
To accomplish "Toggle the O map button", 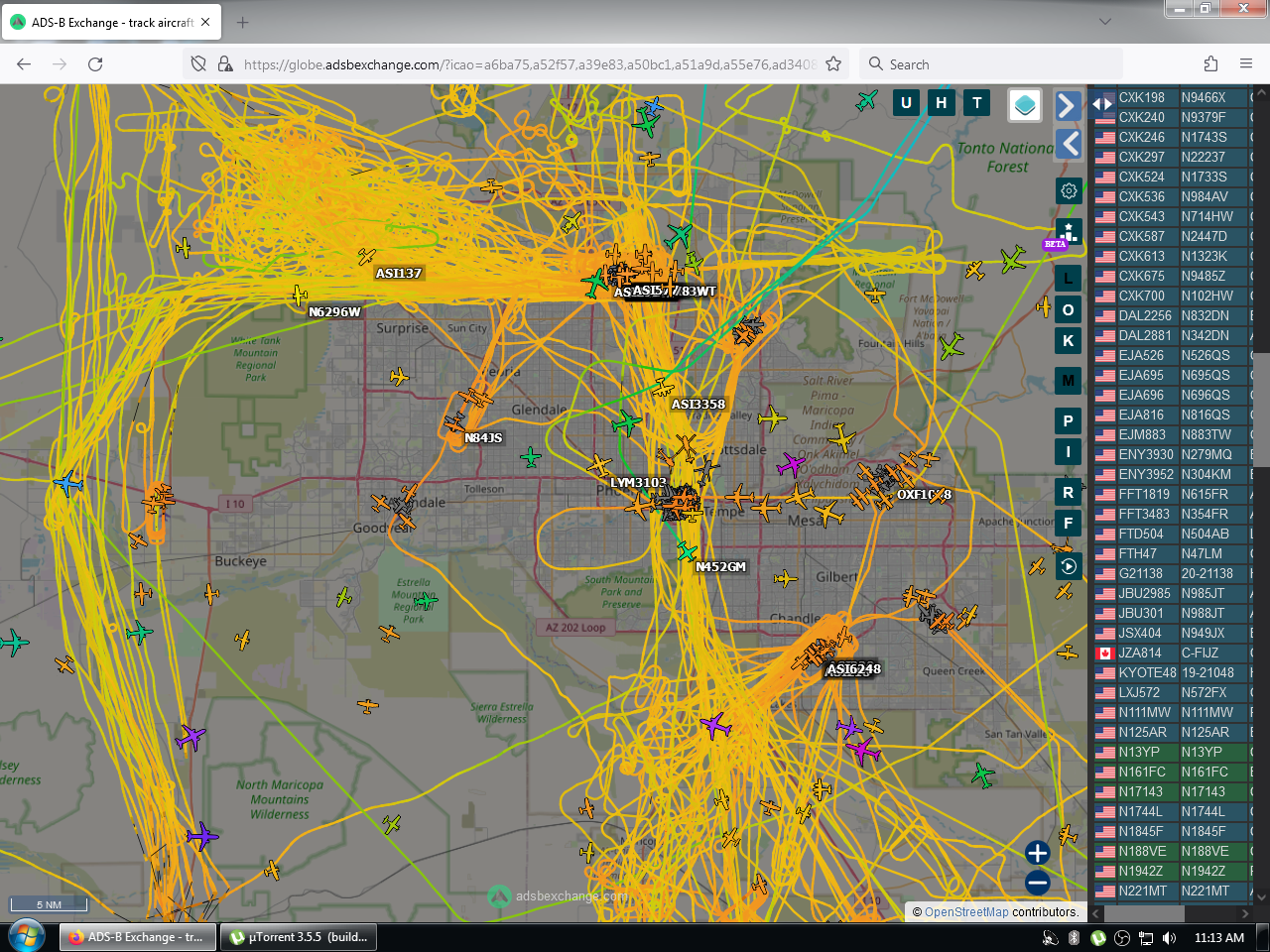I will tap(1068, 309).
